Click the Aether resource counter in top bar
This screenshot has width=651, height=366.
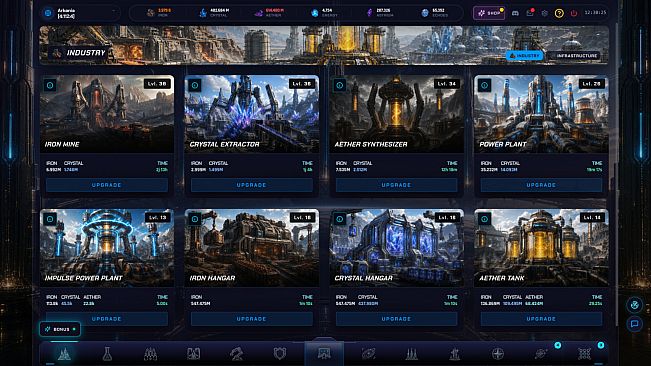[269, 13]
